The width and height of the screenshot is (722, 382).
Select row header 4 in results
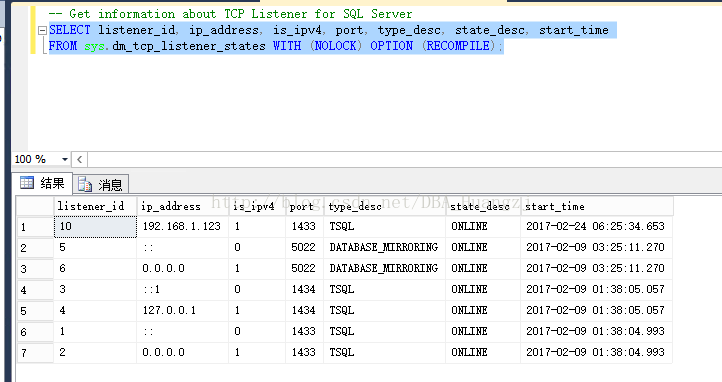pyautogui.click(x=35, y=289)
